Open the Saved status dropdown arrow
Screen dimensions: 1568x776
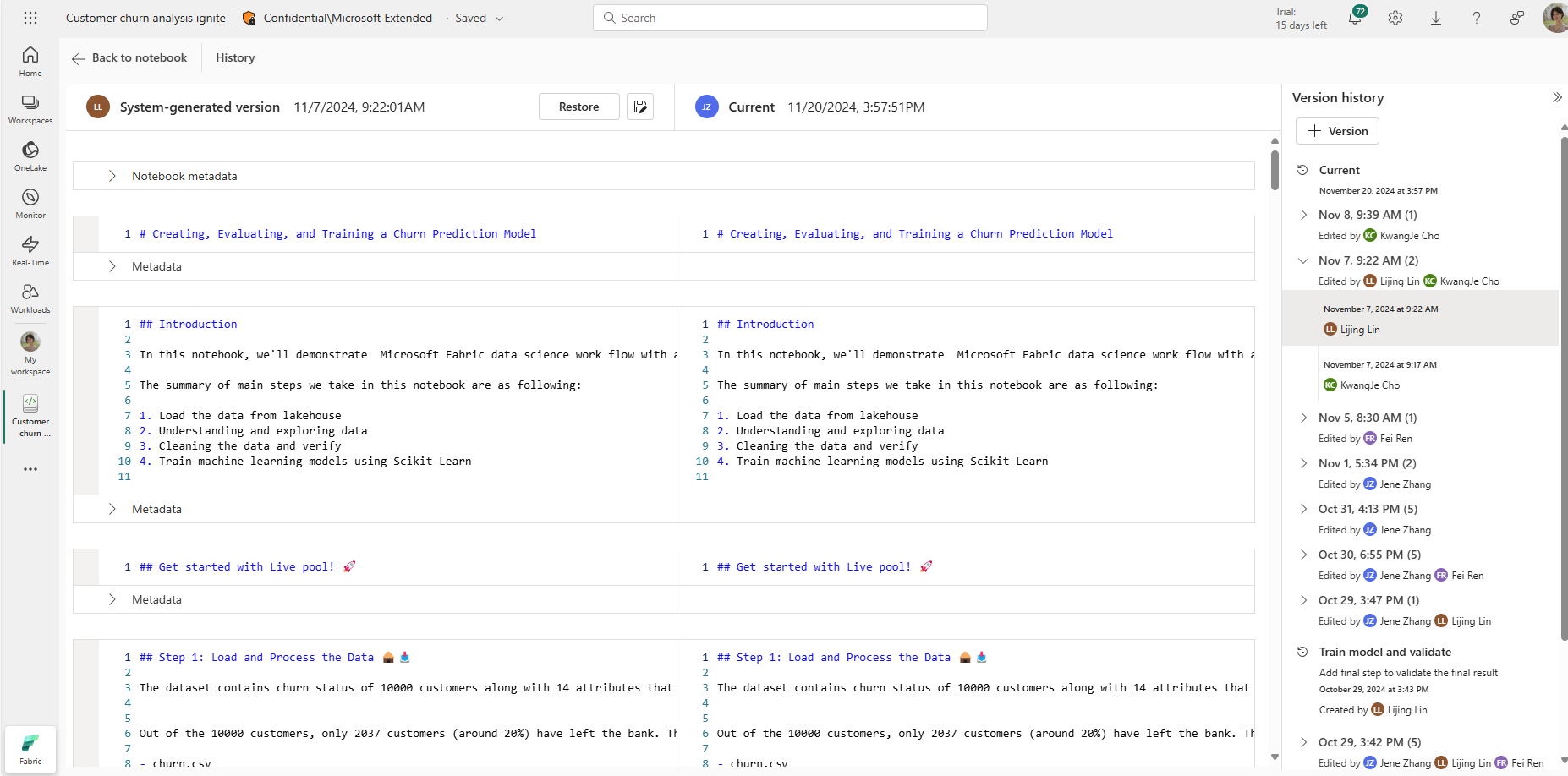pyautogui.click(x=499, y=19)
